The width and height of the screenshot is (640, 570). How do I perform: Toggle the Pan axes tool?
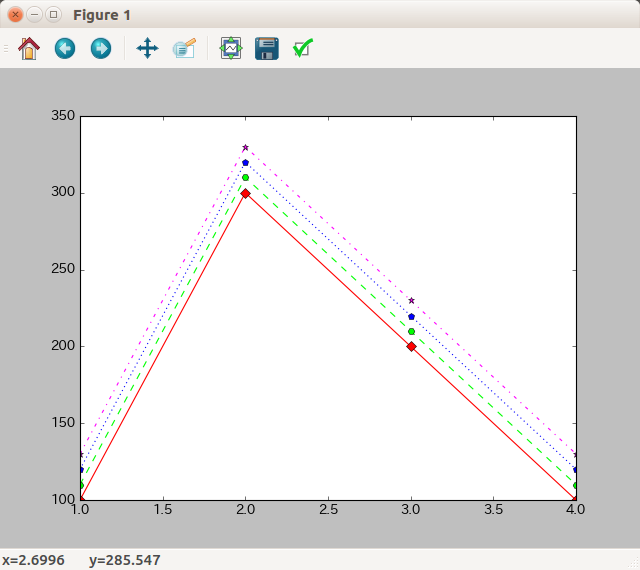click(147, 48)
